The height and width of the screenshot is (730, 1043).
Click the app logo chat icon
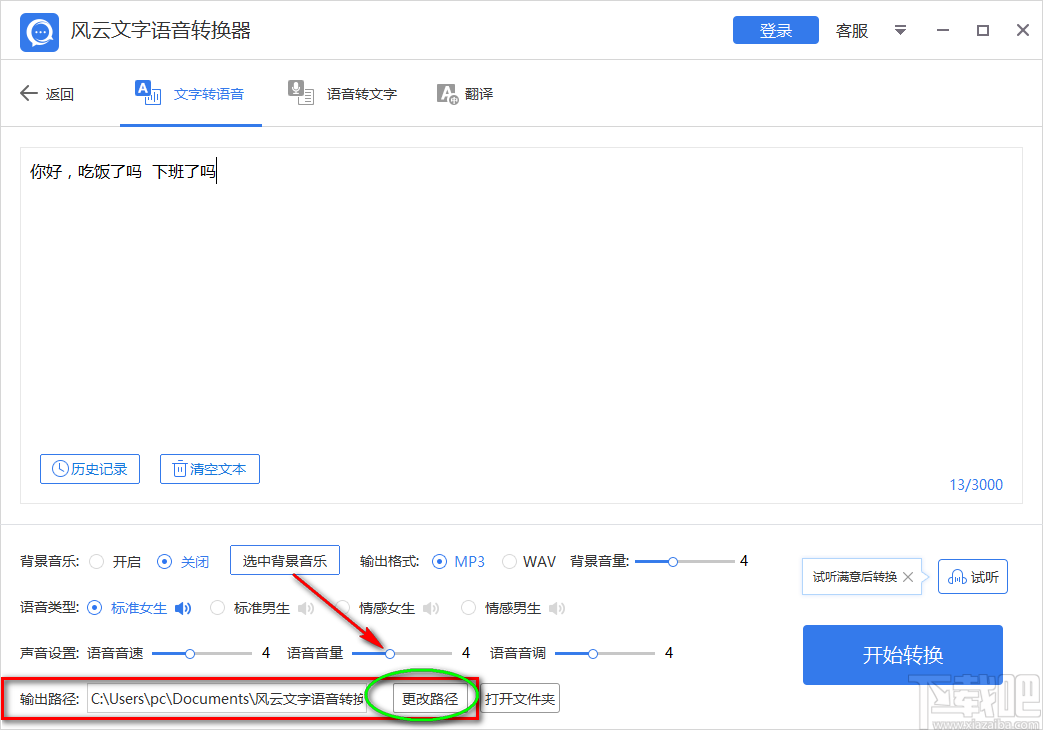[x=38, y=30]
